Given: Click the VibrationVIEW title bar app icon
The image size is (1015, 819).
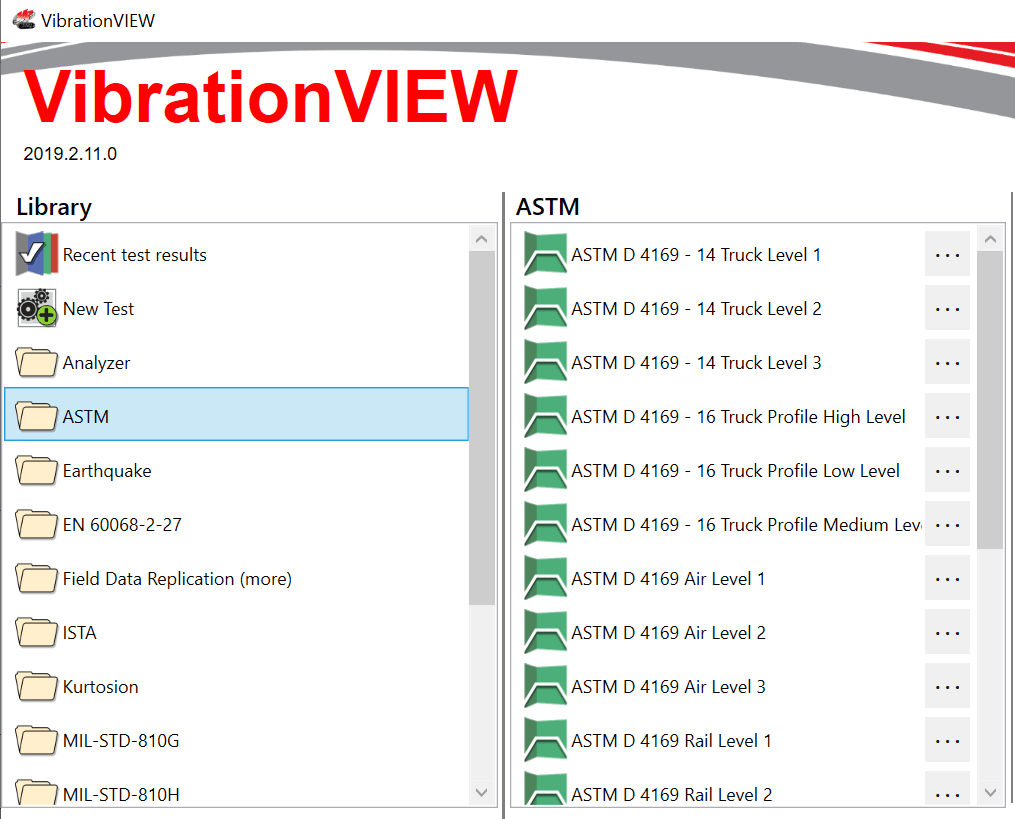Looking at the screenshot, I should (24, 19).
